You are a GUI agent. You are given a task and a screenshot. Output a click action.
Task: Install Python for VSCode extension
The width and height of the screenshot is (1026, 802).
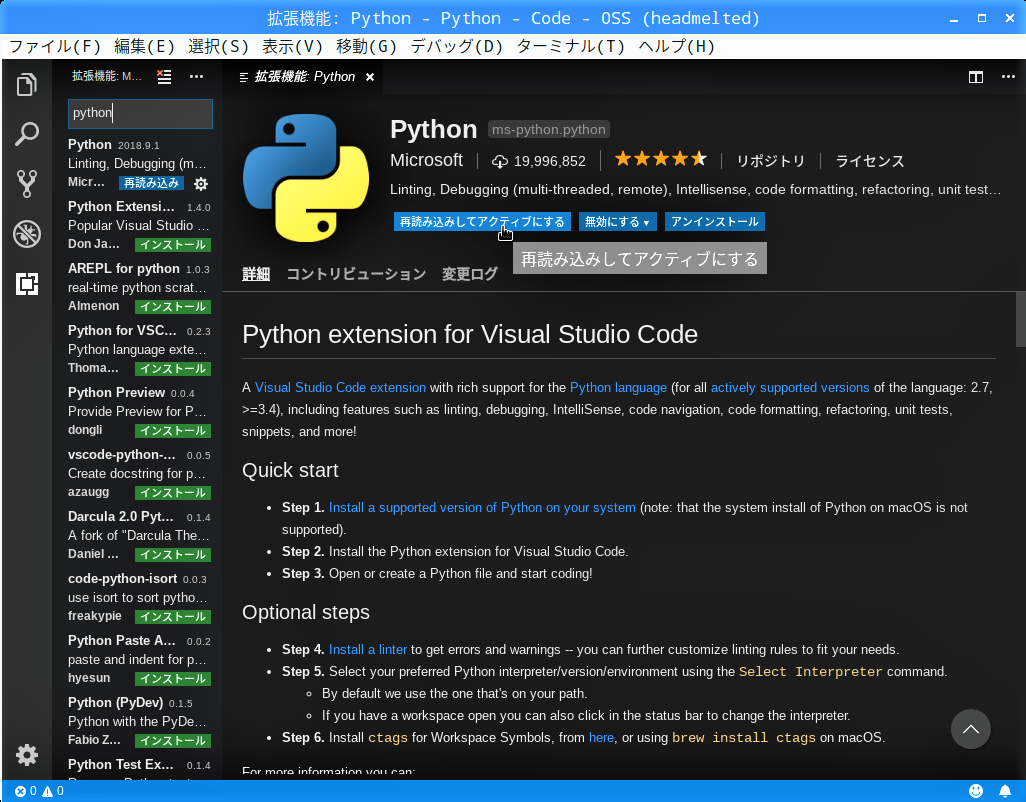coord(173,369)
